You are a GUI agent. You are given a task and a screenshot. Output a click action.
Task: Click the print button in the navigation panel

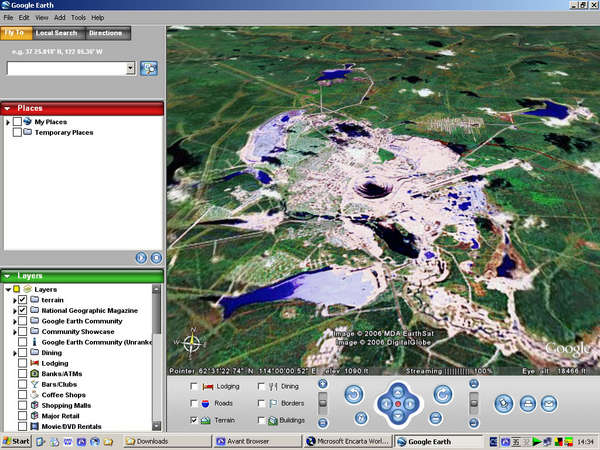click(x=528, y=404)
